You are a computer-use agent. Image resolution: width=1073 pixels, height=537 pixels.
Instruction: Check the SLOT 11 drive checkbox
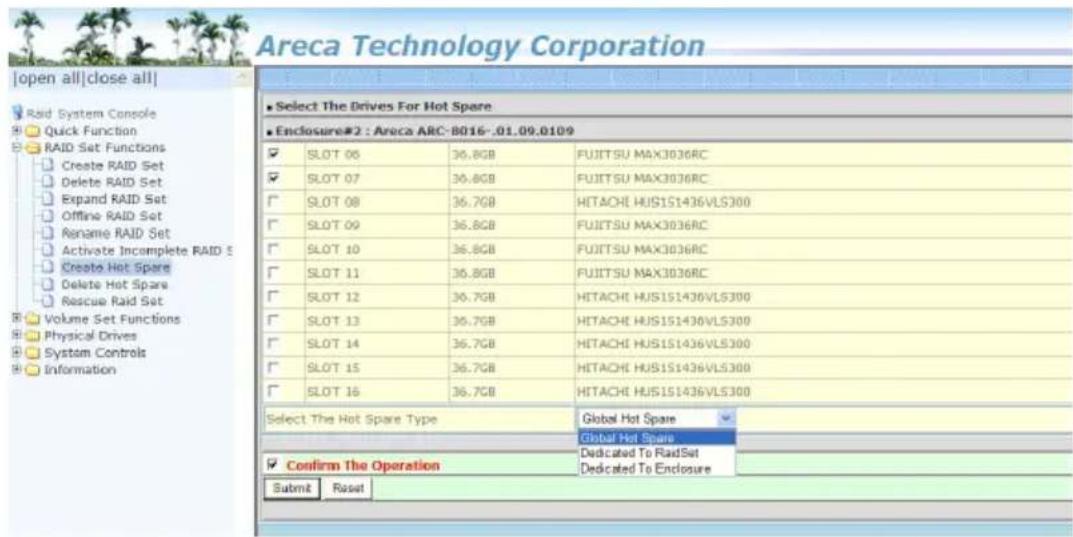point(274,273)
